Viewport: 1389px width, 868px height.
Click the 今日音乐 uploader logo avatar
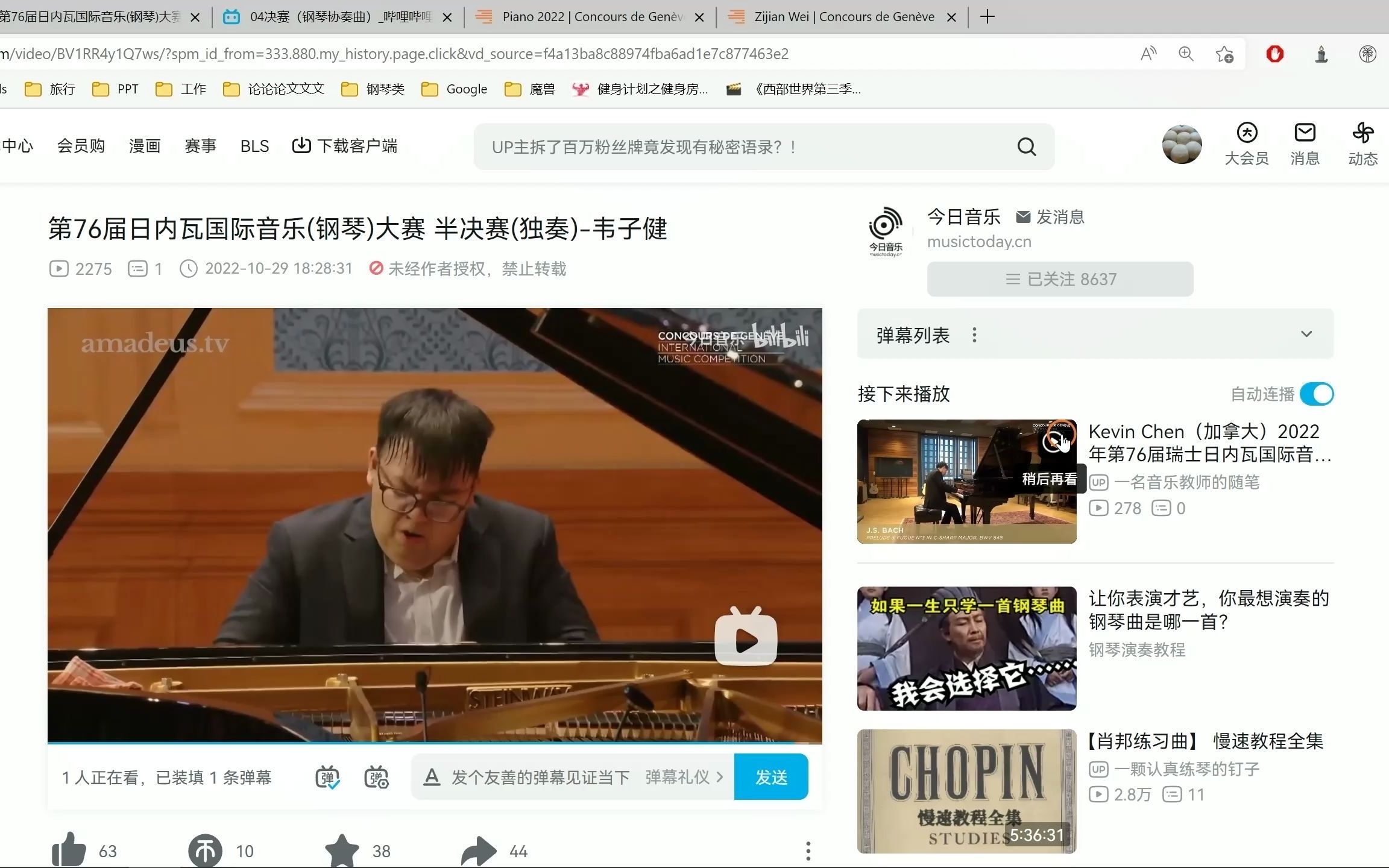pos(885,232)
